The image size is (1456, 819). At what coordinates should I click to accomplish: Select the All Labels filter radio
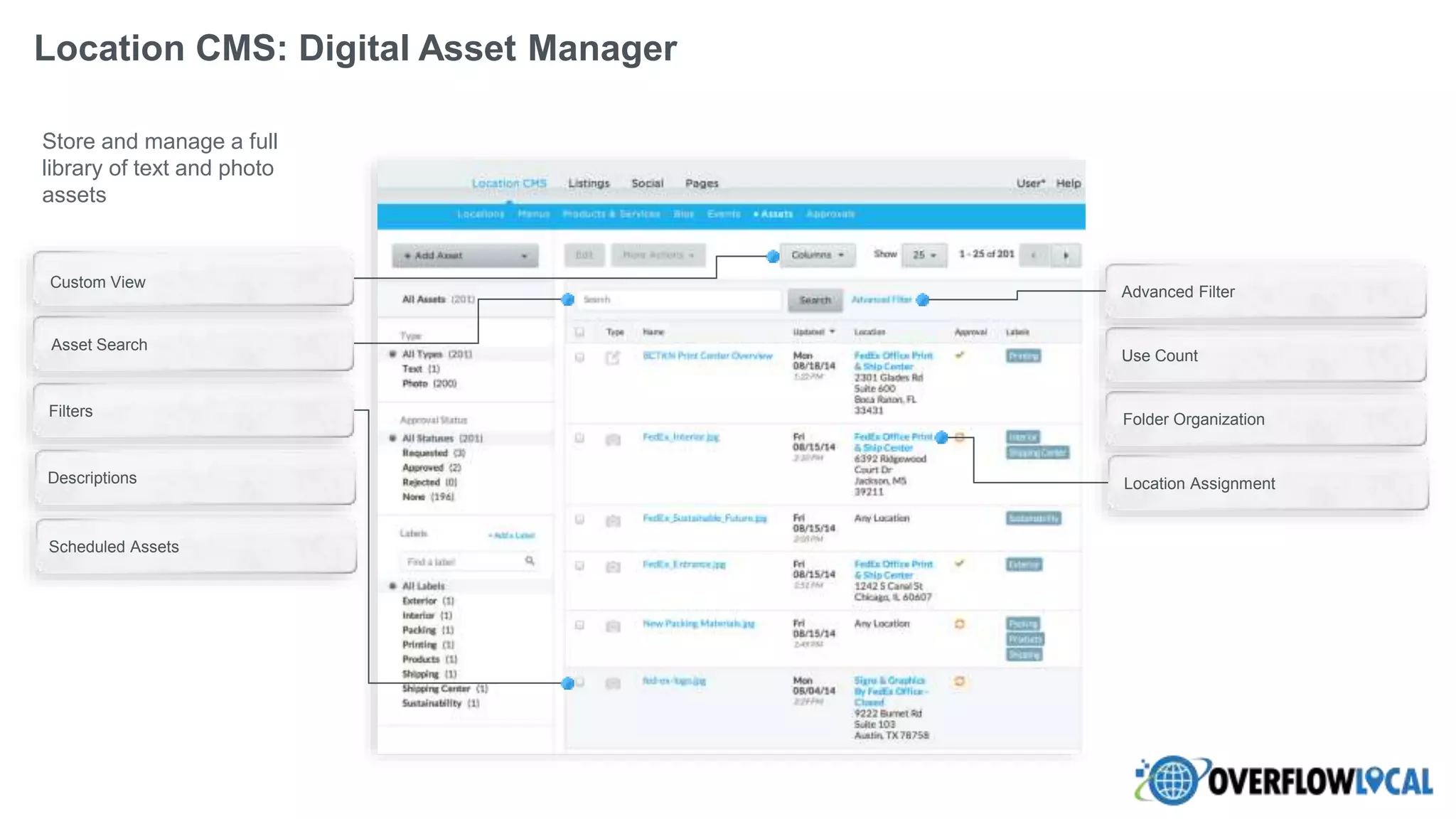tap(392, 586)
